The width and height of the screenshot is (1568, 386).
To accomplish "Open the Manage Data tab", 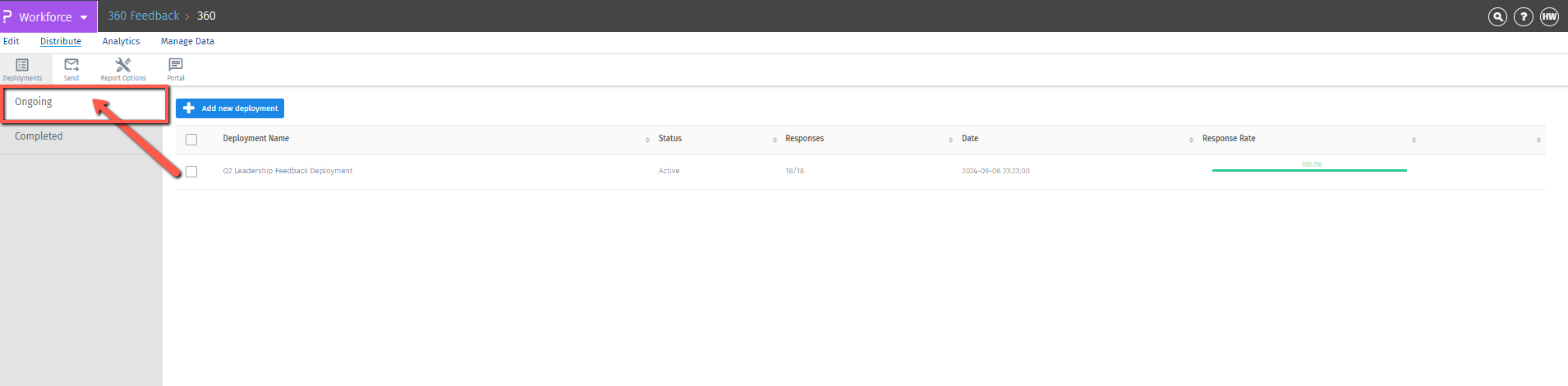I will click(x=187, y=41).
